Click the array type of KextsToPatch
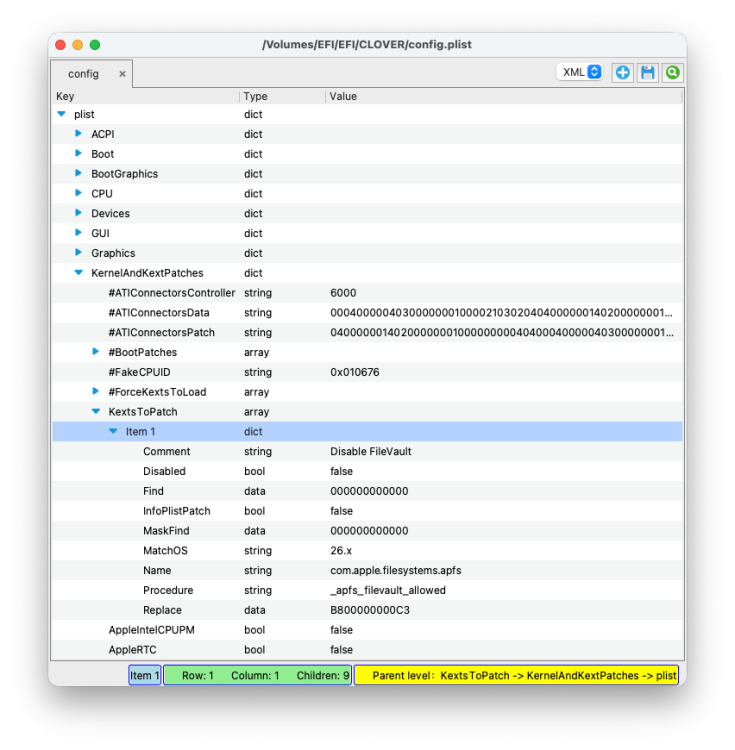This screenshot has height=750, width=735. 256,412
